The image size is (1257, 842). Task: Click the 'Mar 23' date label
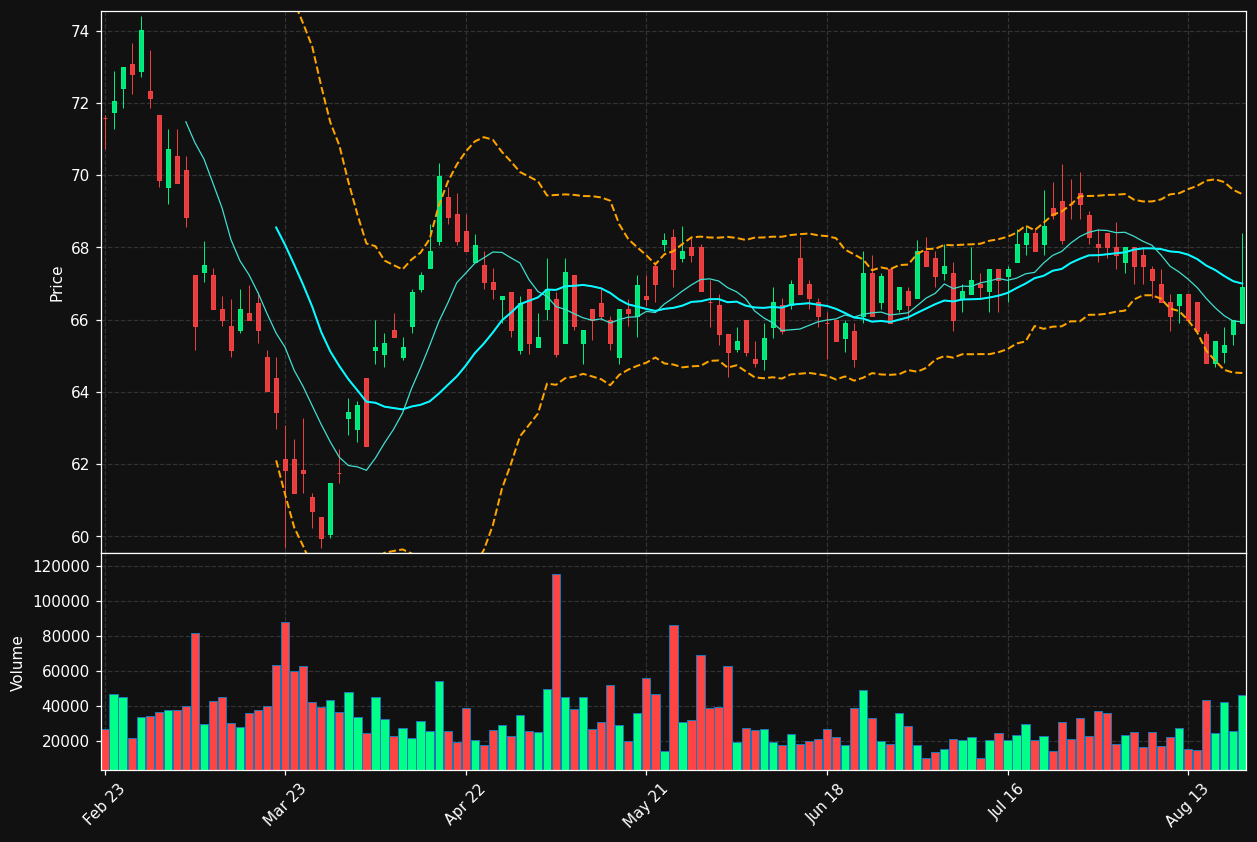[286, 805]
